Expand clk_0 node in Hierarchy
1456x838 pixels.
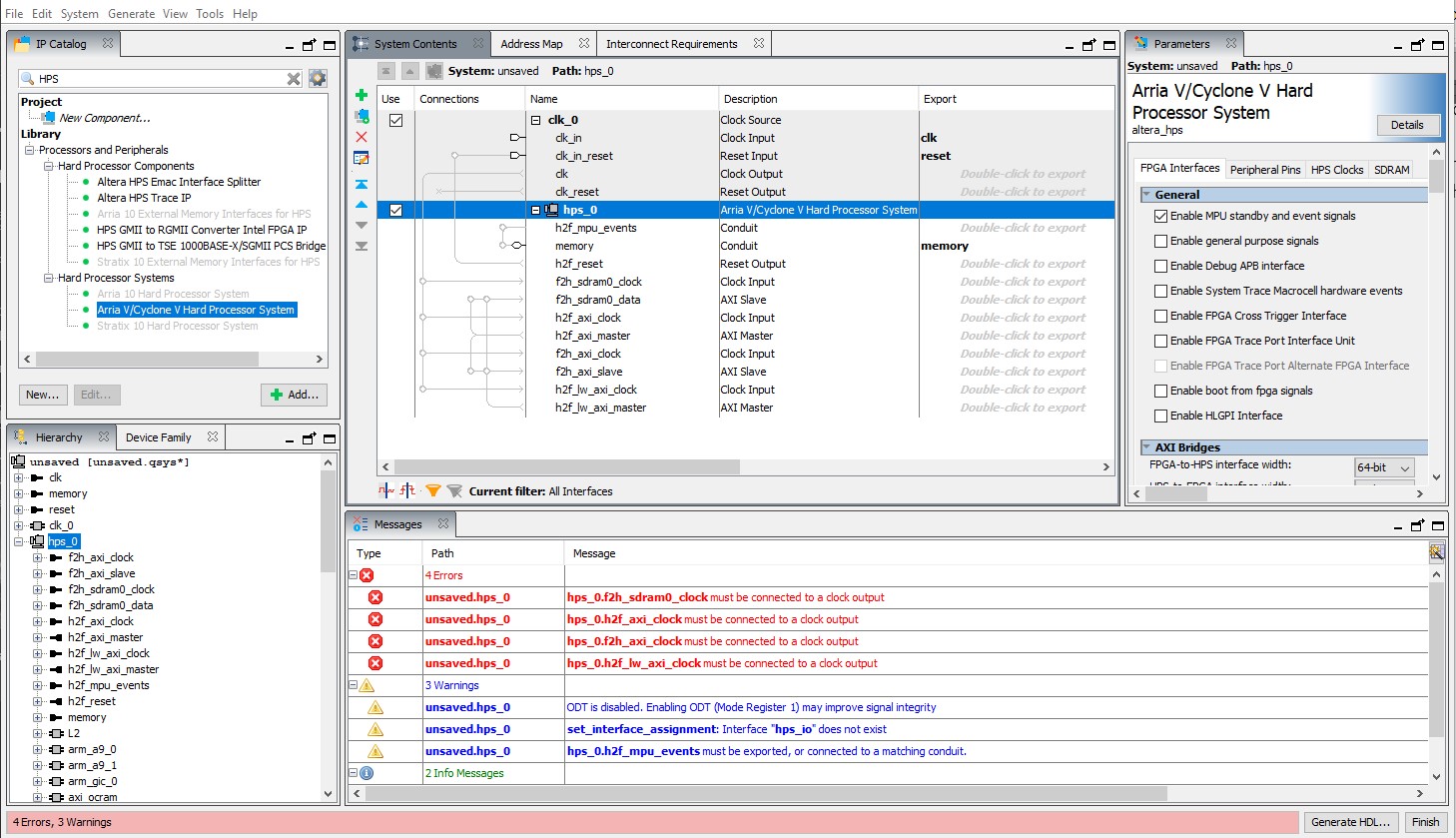[18, 525]
